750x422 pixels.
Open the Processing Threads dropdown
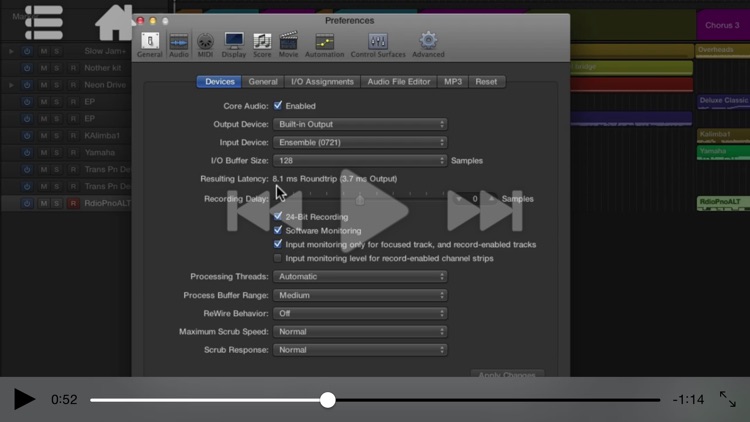(360, 277)
